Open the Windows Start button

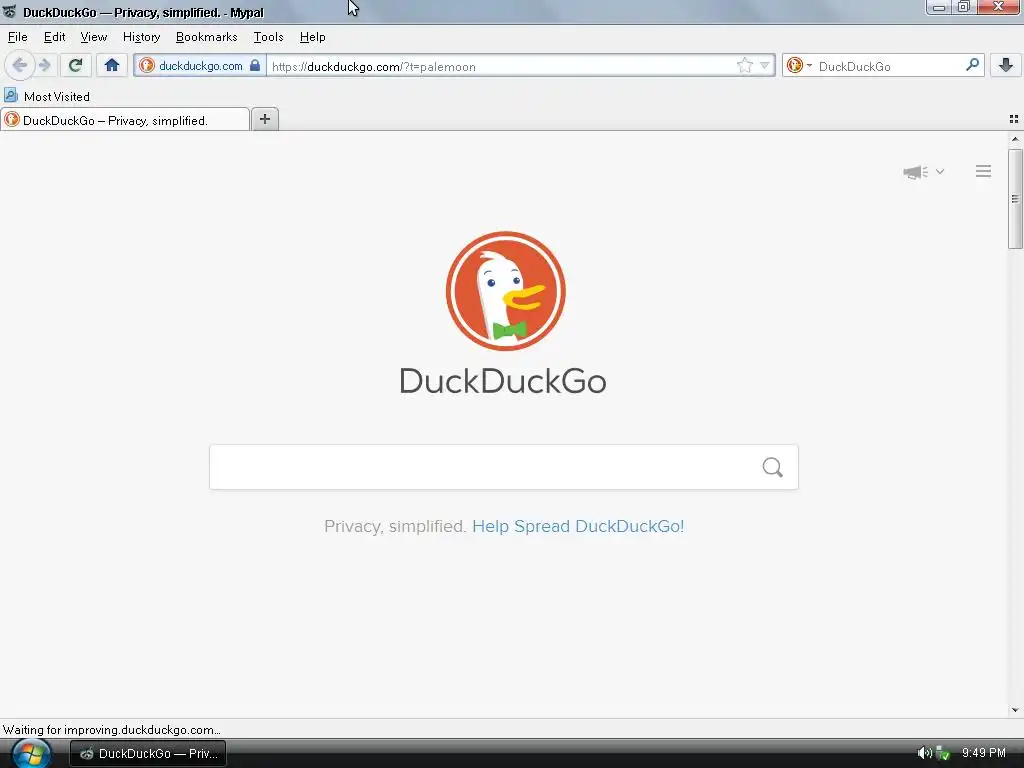tap(31, 754)
